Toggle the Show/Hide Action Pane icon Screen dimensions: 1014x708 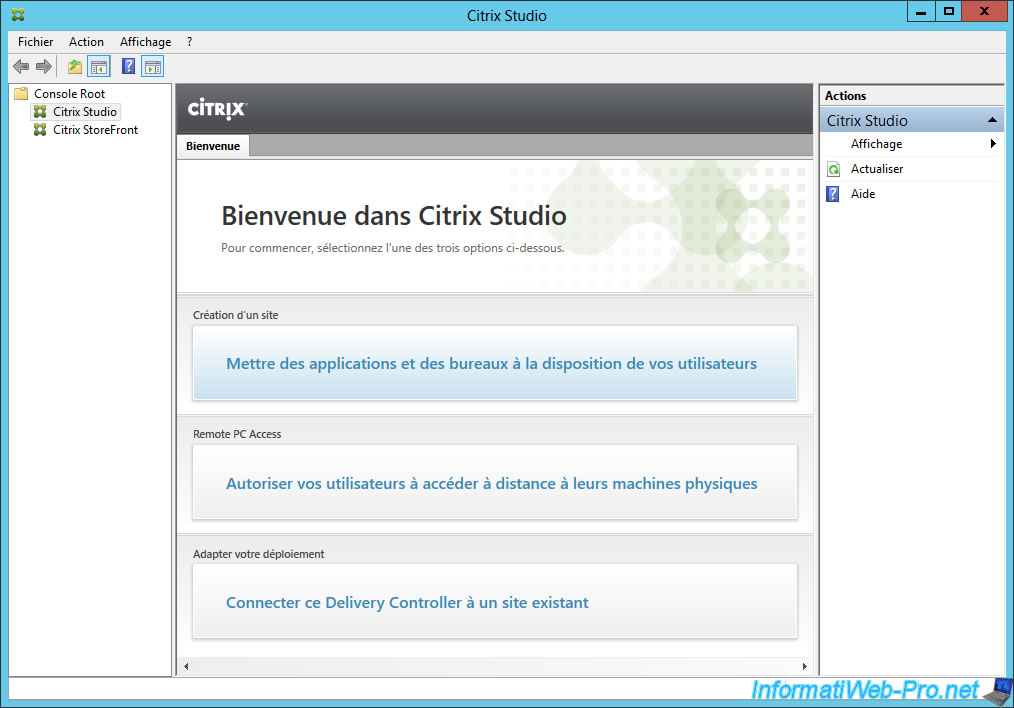pyautogui.click(x=153, y=67)
